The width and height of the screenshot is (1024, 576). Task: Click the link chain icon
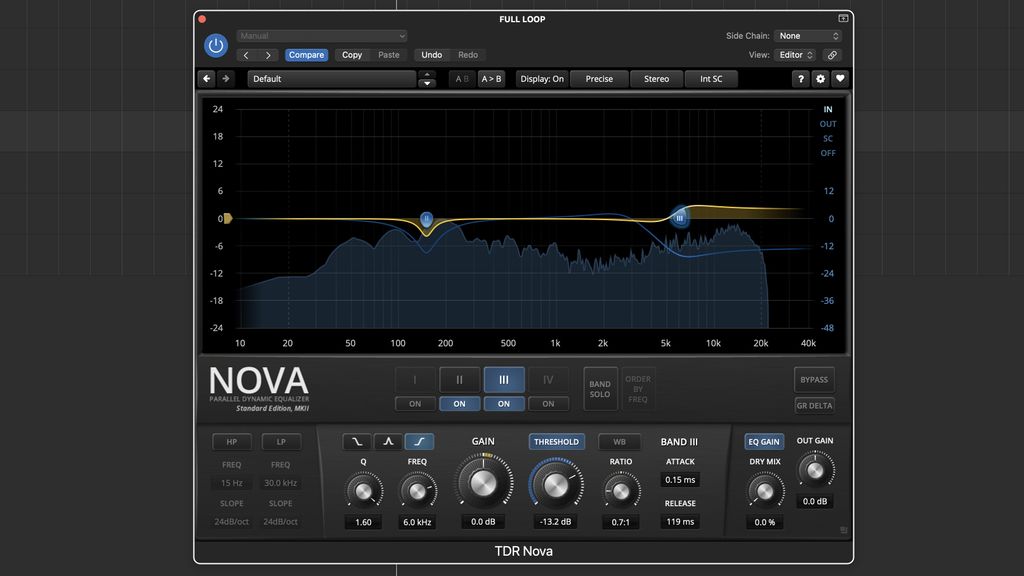[832, 55]
